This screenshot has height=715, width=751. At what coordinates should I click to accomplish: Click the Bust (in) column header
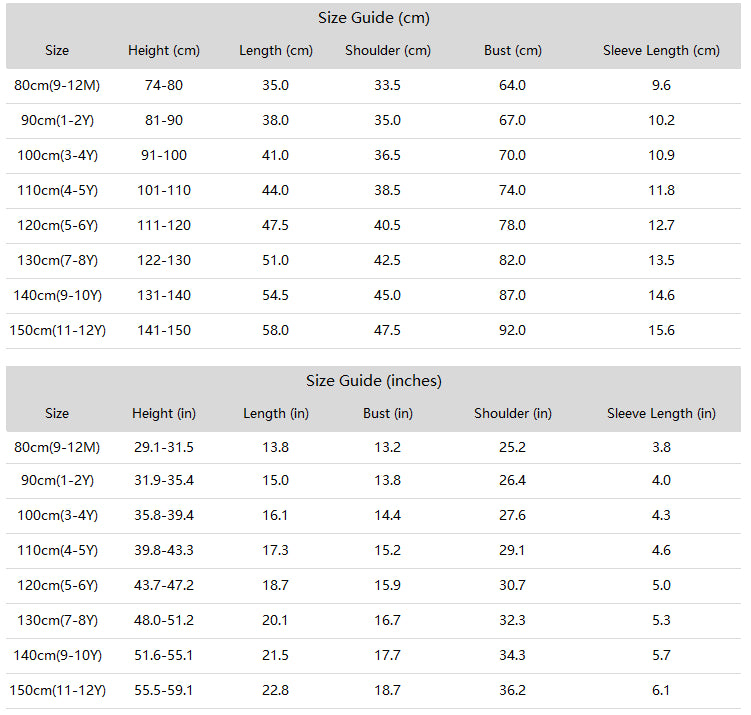pos(388,414)
